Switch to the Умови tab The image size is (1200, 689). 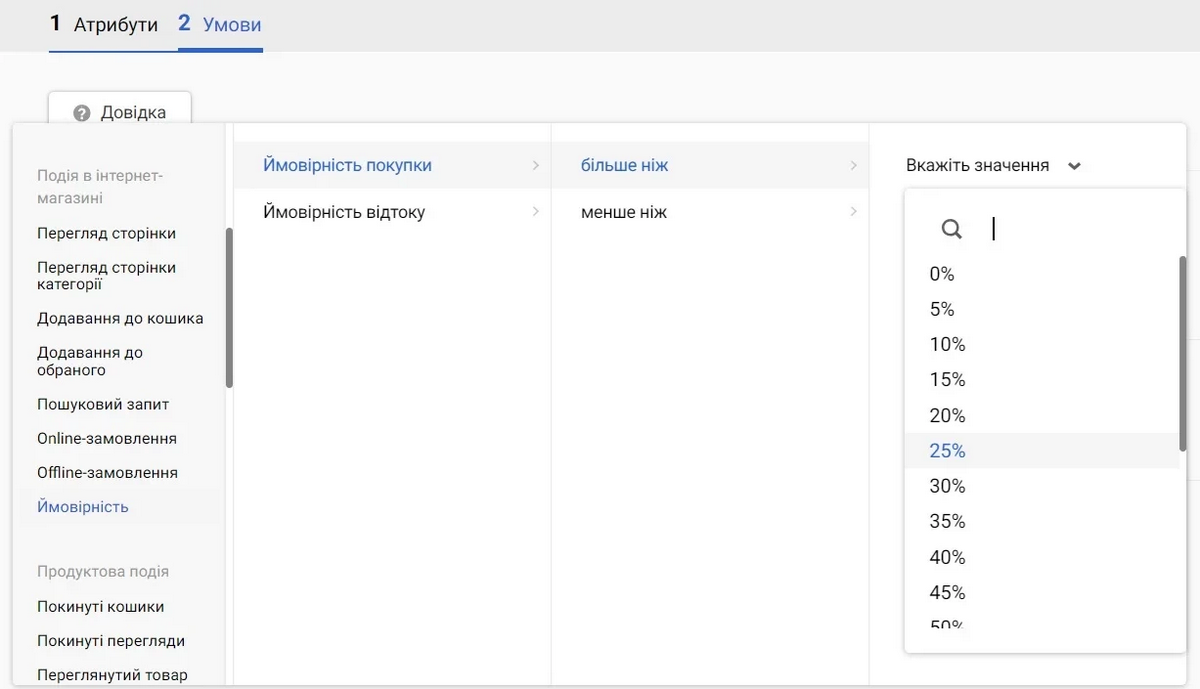coord(221,24)
